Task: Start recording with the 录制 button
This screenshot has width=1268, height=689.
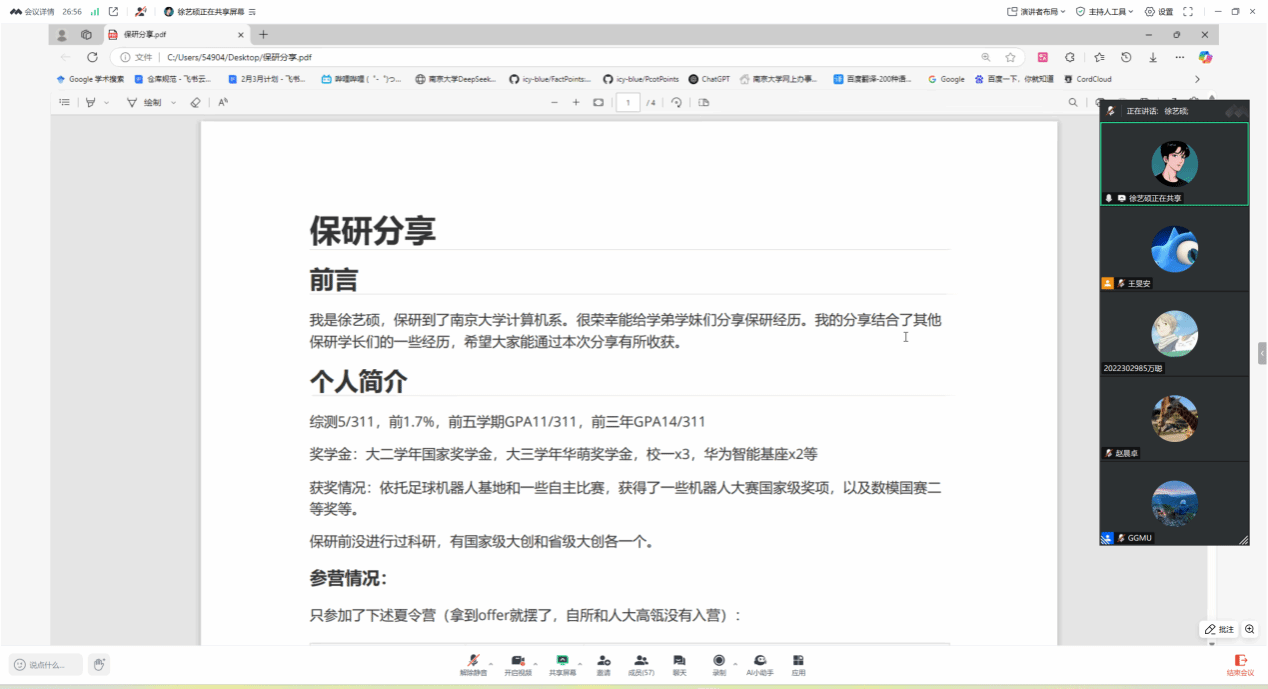Action: click(719, 662)
